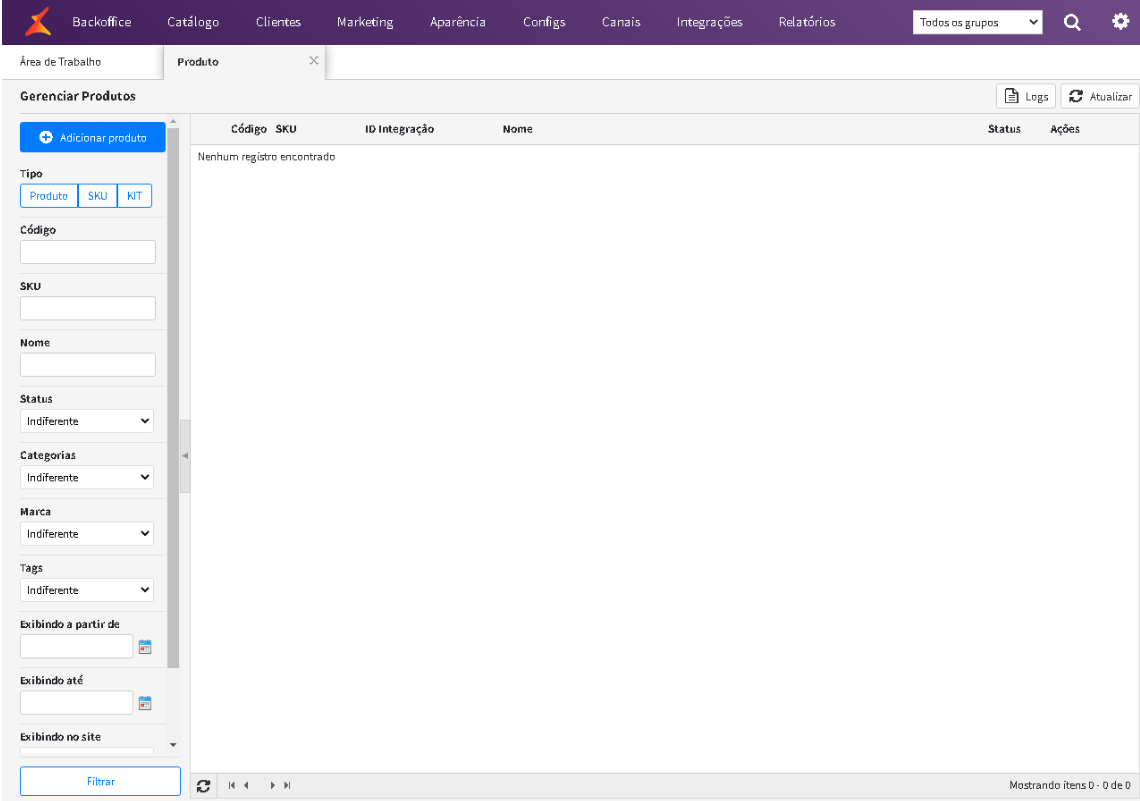The height and width of the screenshot is (801, 1140).
Task: Open the settings gear icon
Action: point(1120,22)
